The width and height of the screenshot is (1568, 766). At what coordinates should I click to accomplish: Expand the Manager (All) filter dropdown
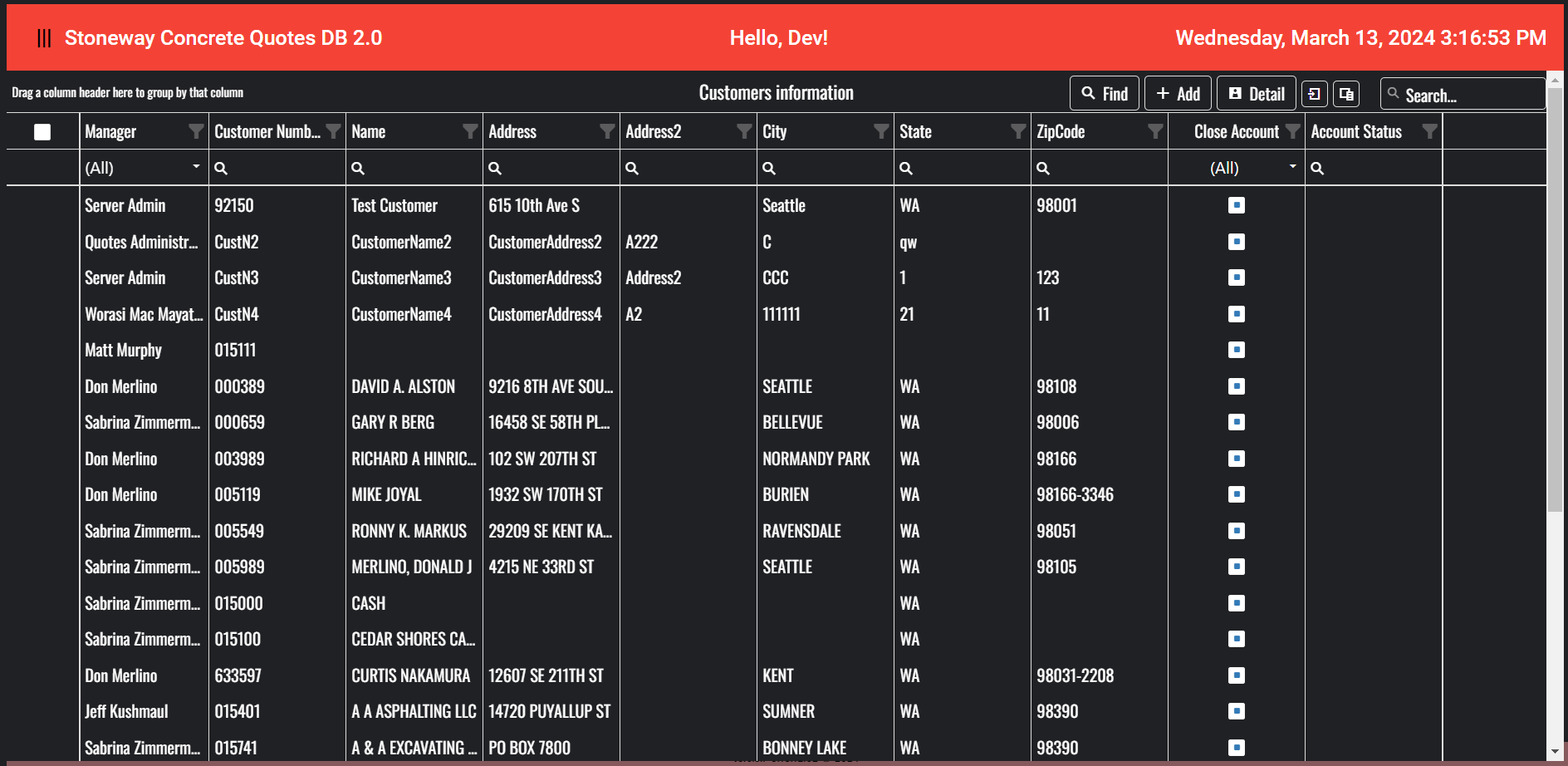click(x=196, y=167)
